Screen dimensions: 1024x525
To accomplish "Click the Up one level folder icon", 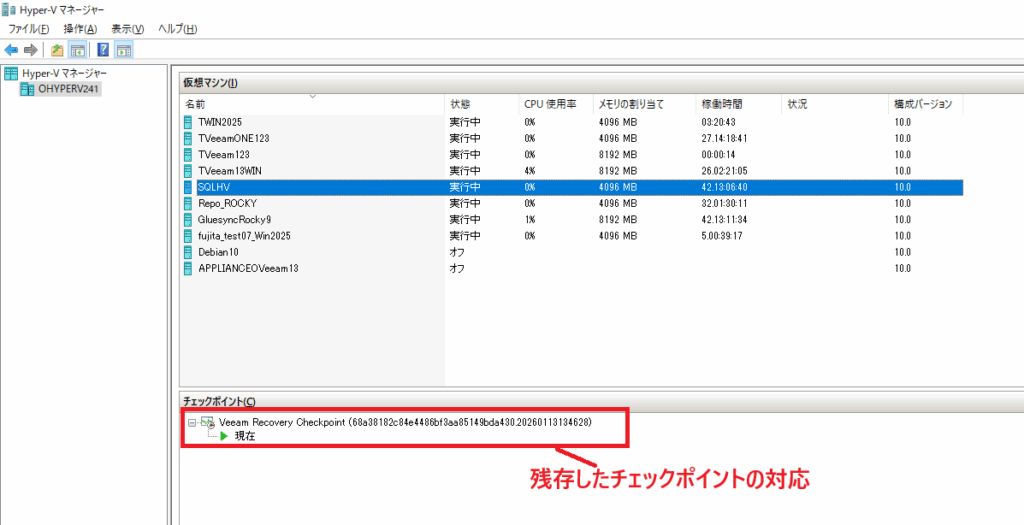I will 58,50.
